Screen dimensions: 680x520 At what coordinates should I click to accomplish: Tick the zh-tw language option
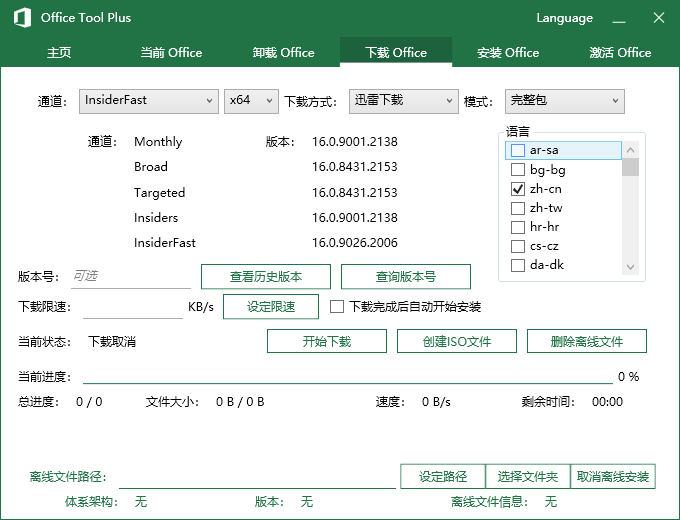(518, 208)
